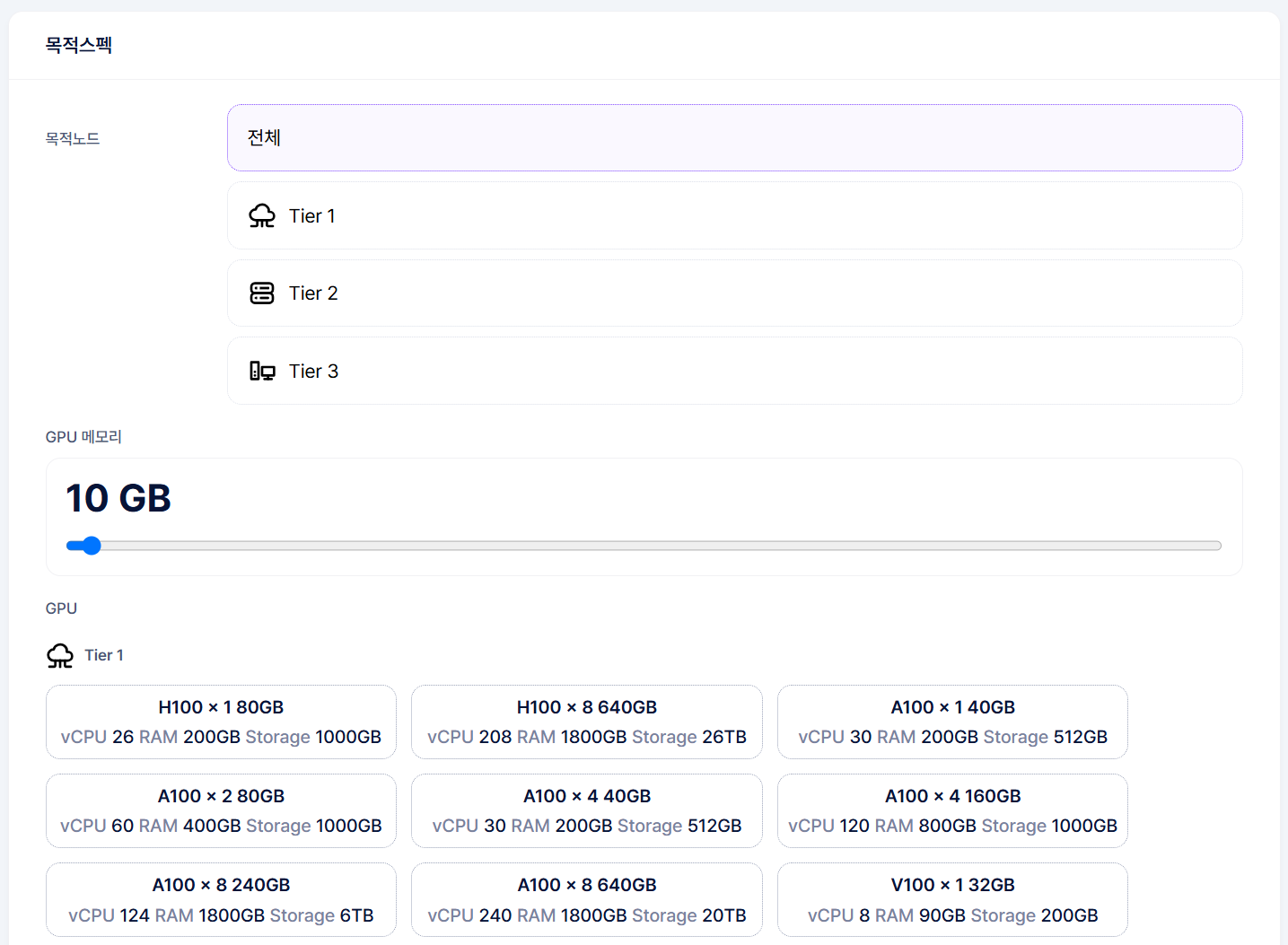Click the GPU memory slider track midpoint

pyautogui.click(x=644, y=546)
